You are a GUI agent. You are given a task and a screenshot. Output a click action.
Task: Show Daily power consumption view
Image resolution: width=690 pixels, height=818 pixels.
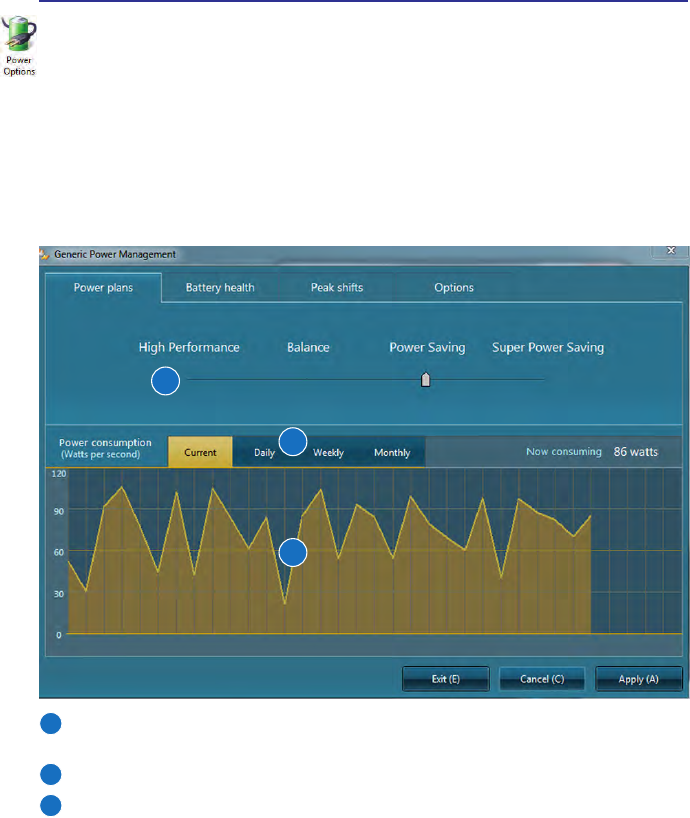point(264,453)
